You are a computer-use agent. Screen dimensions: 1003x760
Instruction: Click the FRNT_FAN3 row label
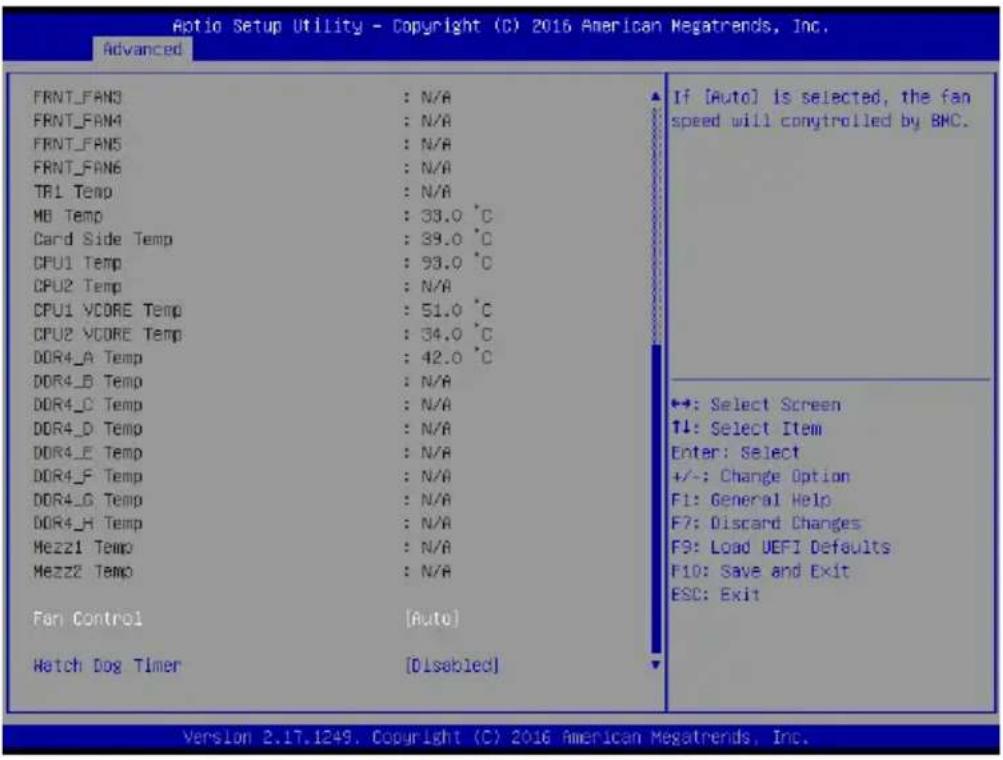pos(77,97)
